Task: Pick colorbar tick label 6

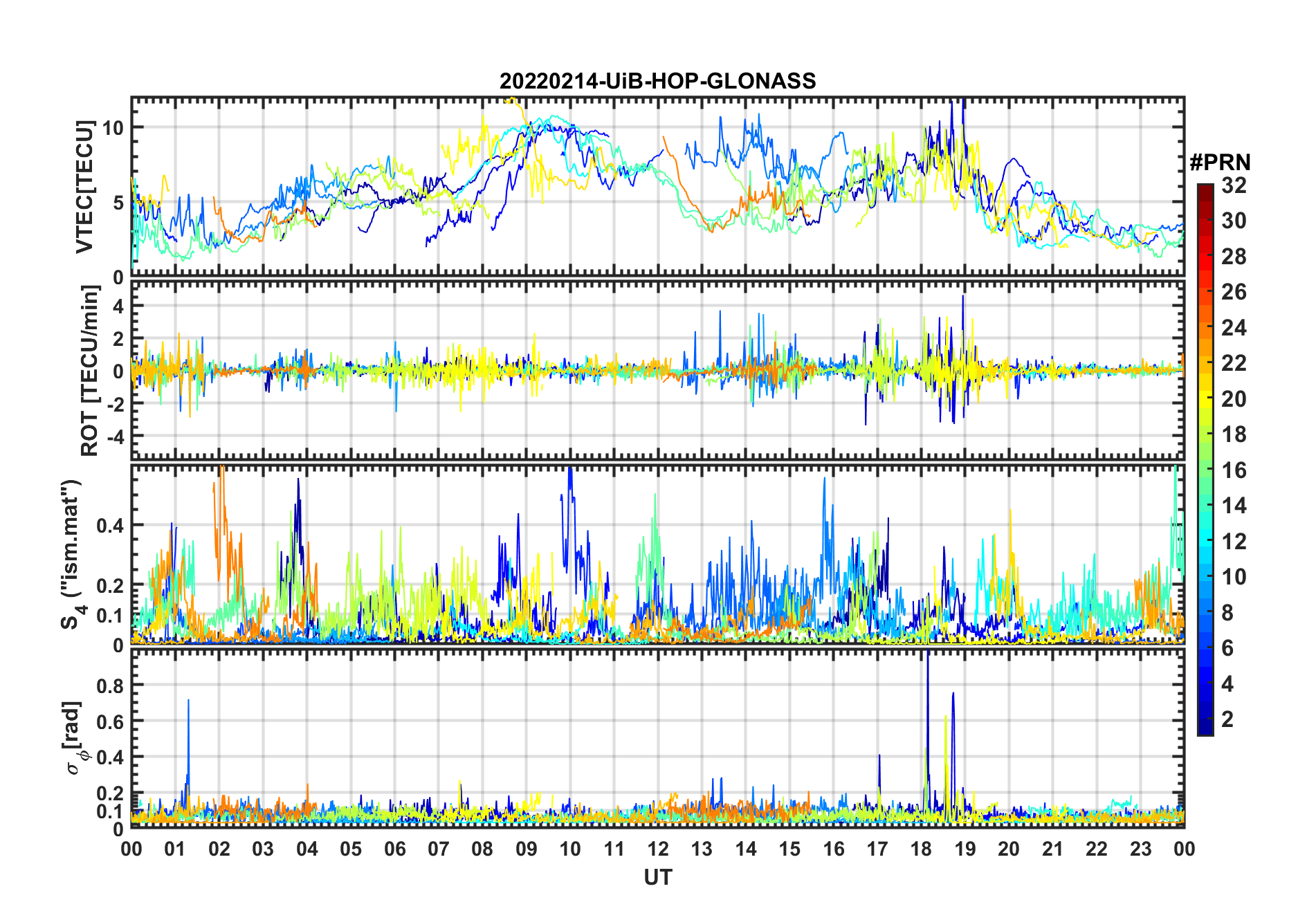Action: click(1227, 648)
